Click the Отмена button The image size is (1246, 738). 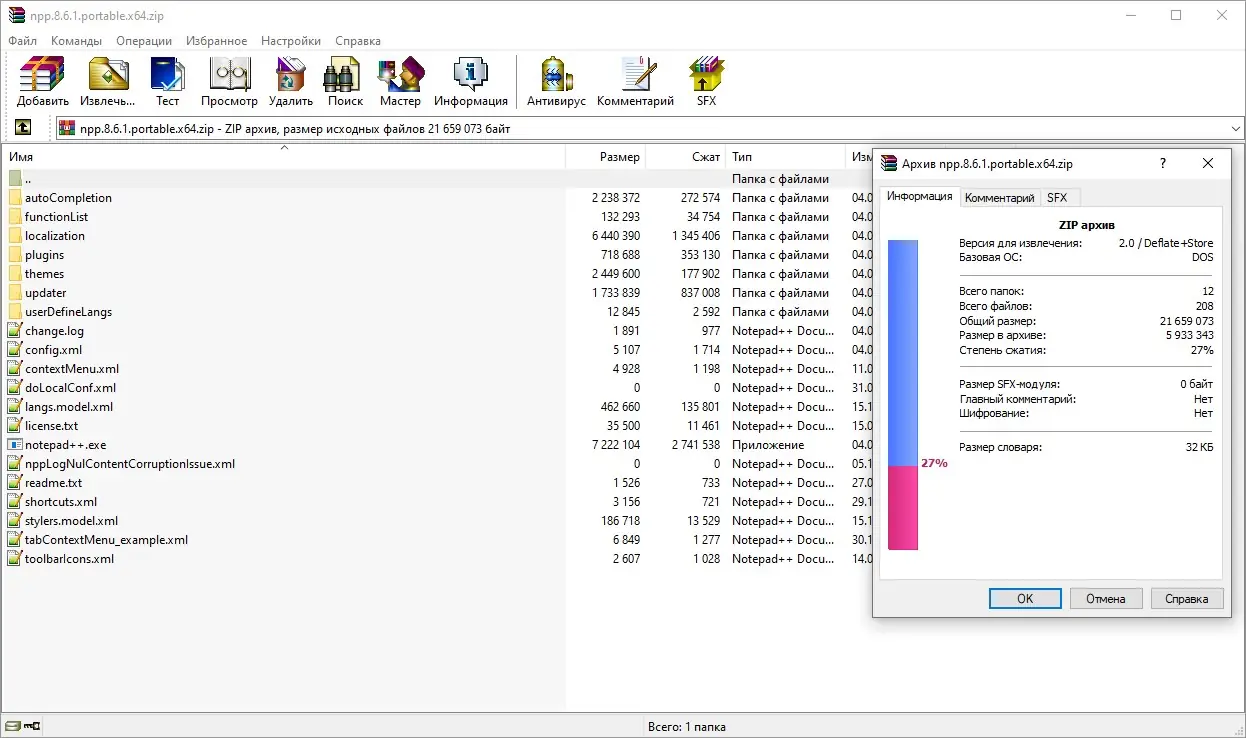coord(1107,599)
